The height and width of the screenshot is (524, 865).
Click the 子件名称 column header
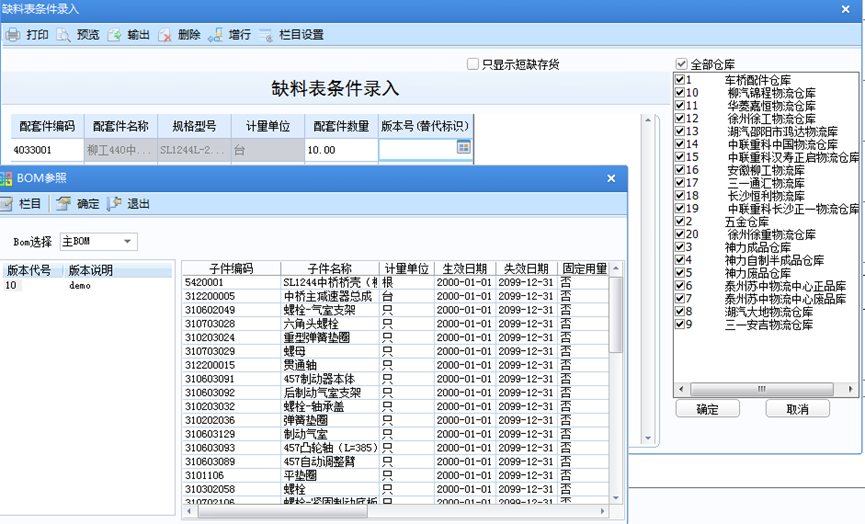(x=329, y=269)
